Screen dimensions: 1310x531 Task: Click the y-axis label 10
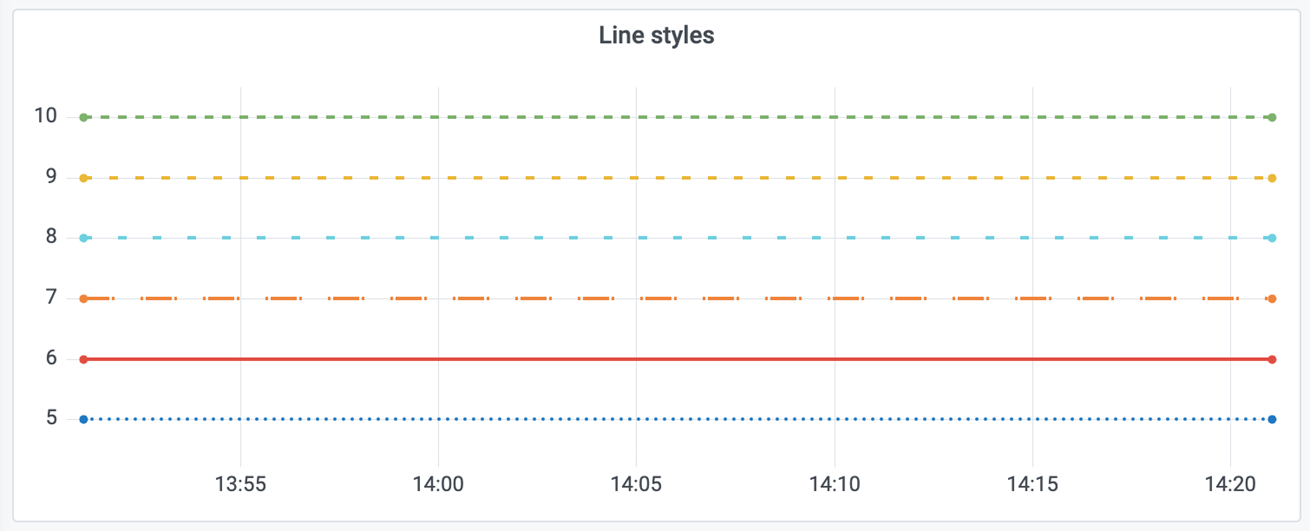tap(45, 116)
